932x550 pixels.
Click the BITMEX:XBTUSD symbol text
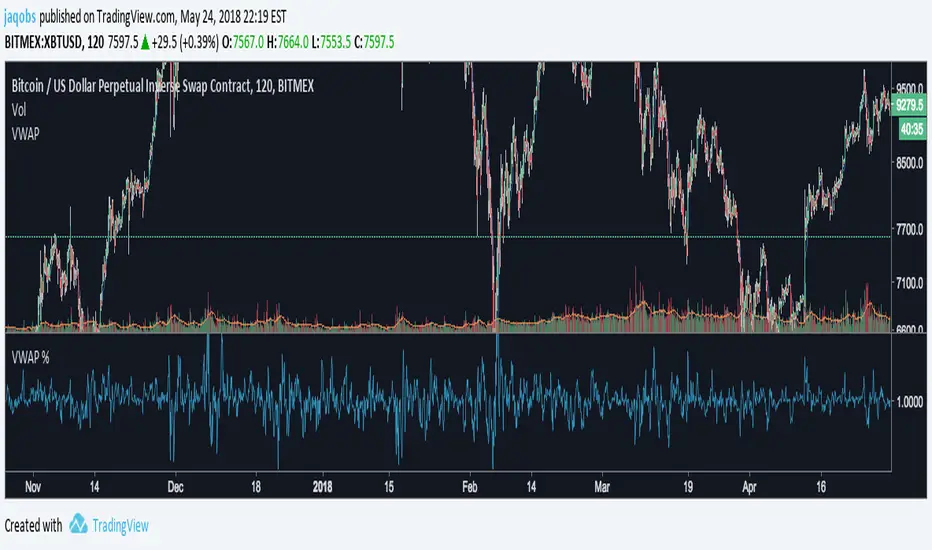43,42
